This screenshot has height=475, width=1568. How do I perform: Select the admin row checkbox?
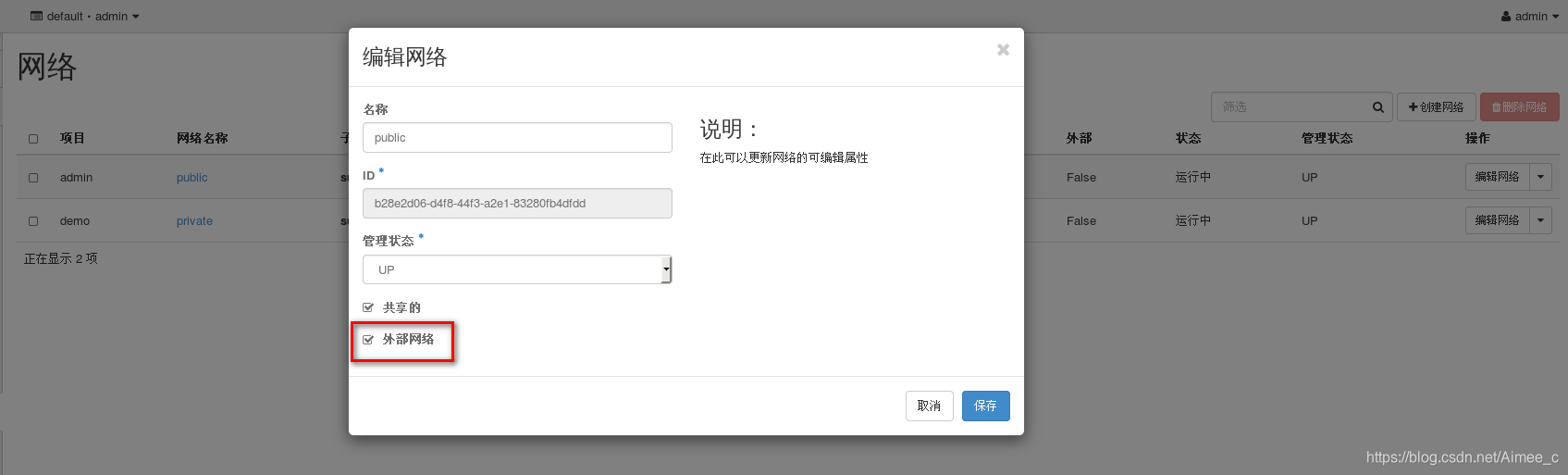point(33,178)
